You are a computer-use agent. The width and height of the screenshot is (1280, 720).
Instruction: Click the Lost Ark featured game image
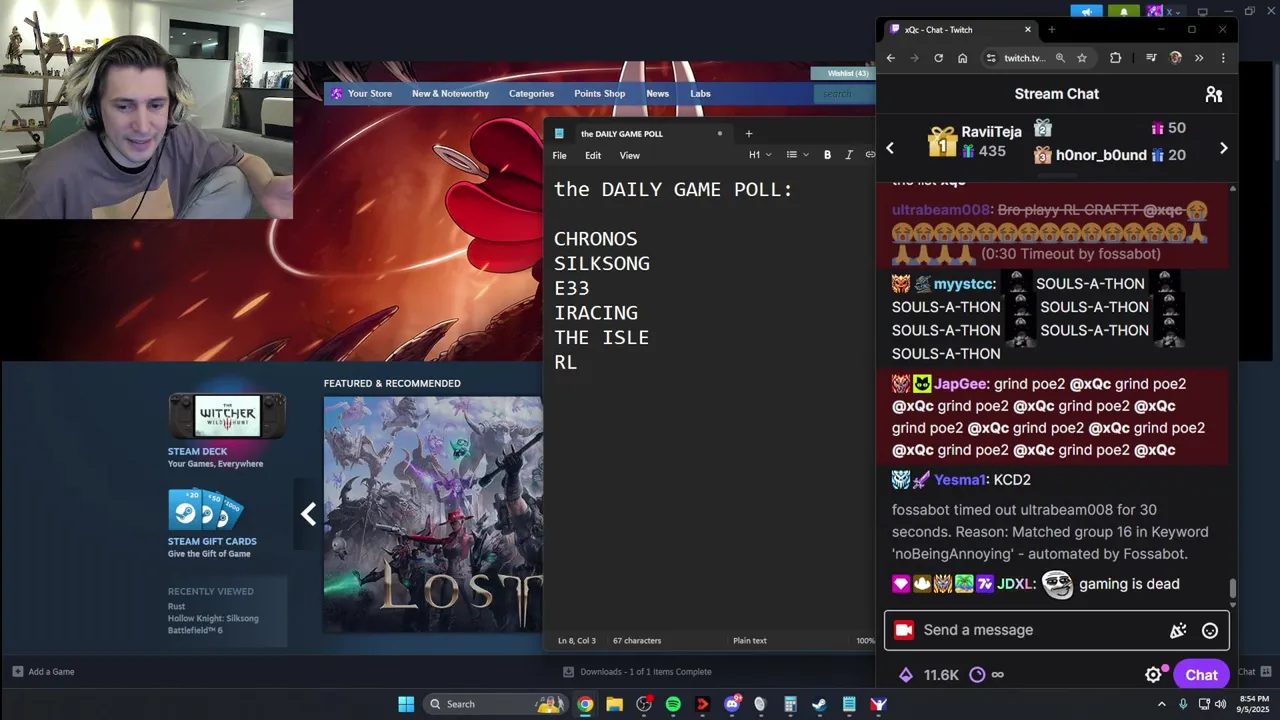click(x=433, y=514)
